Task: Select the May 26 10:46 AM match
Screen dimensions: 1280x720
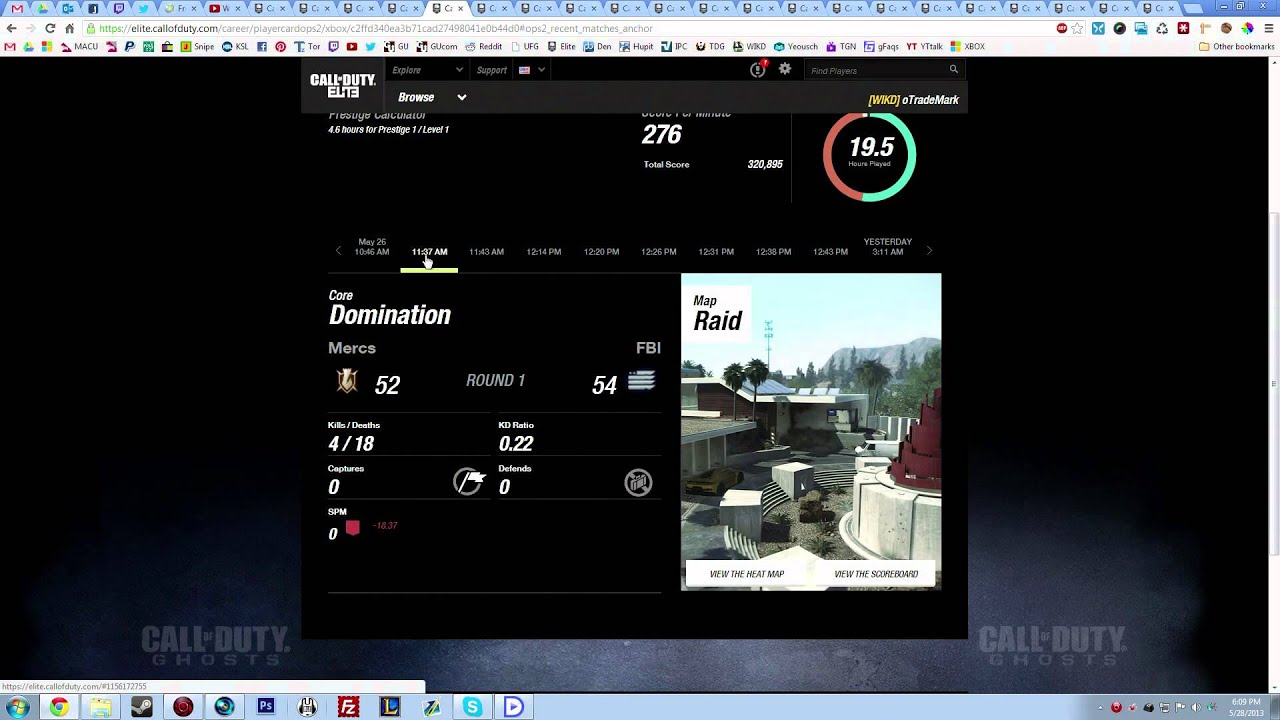Action: (372, 247)
